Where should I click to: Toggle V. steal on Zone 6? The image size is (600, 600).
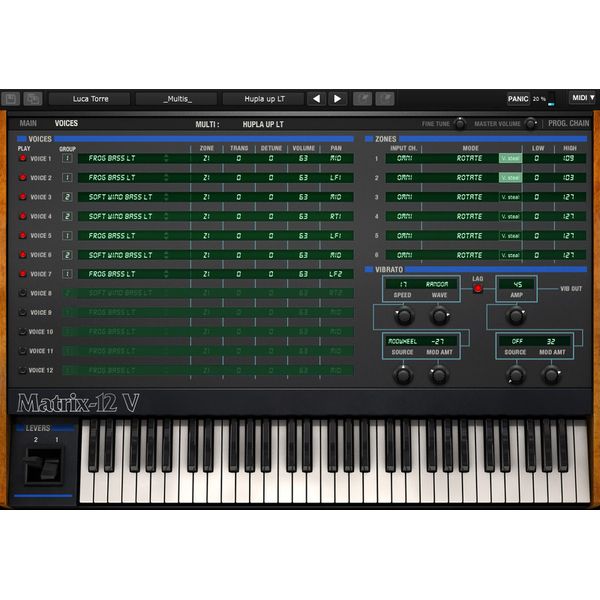pos(510,255)
